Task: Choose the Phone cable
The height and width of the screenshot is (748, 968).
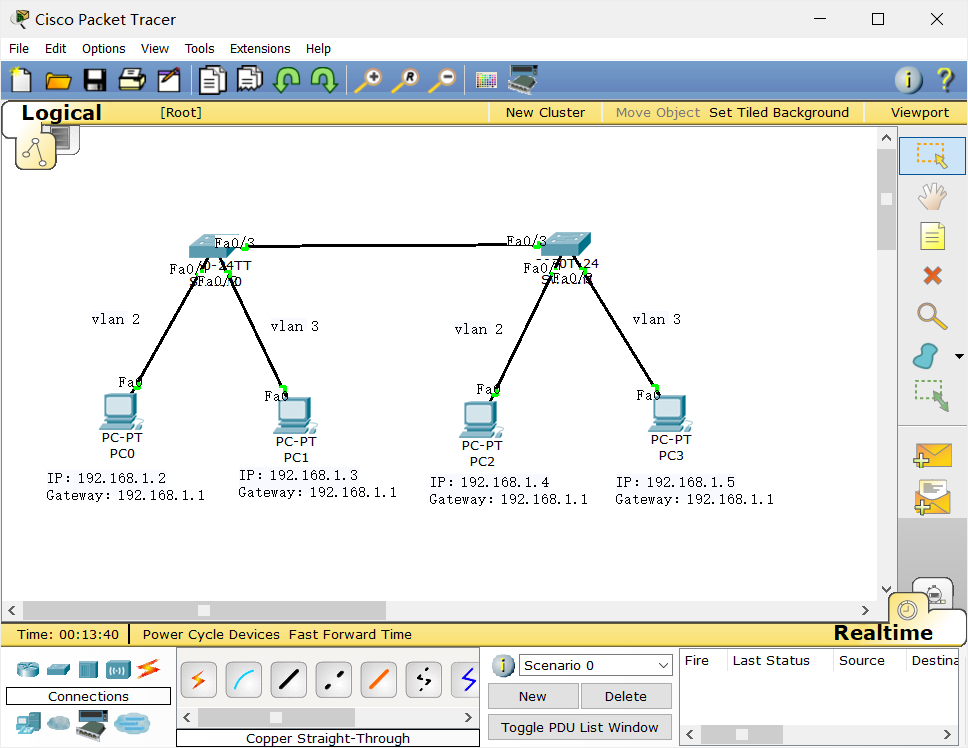Action: pos(424,680)
